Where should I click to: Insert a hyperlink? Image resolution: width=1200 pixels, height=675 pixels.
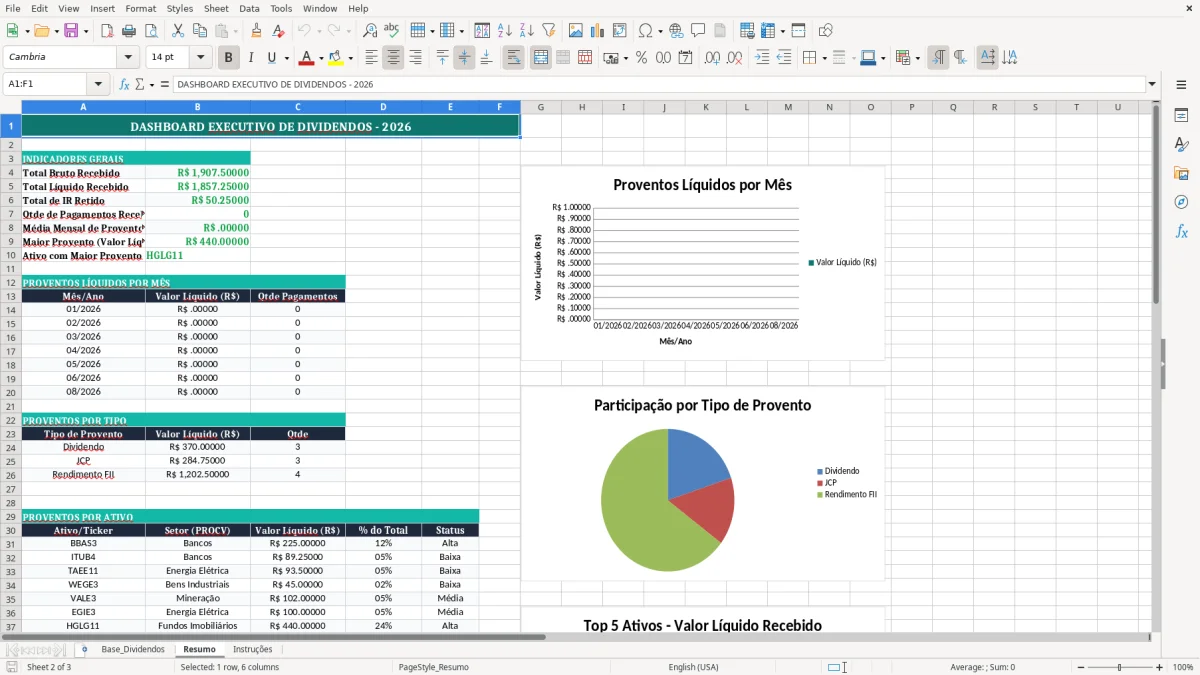(x=676, y=31)
